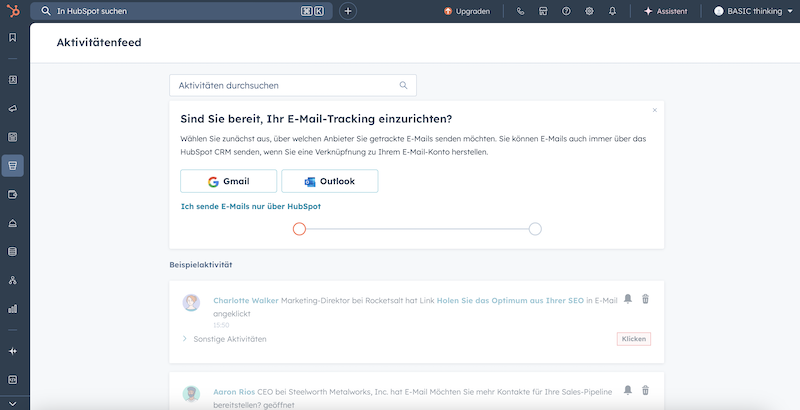Open the HubSpot sprocket home logo
This screenshot has width=800, height=410.
point(12,11)
